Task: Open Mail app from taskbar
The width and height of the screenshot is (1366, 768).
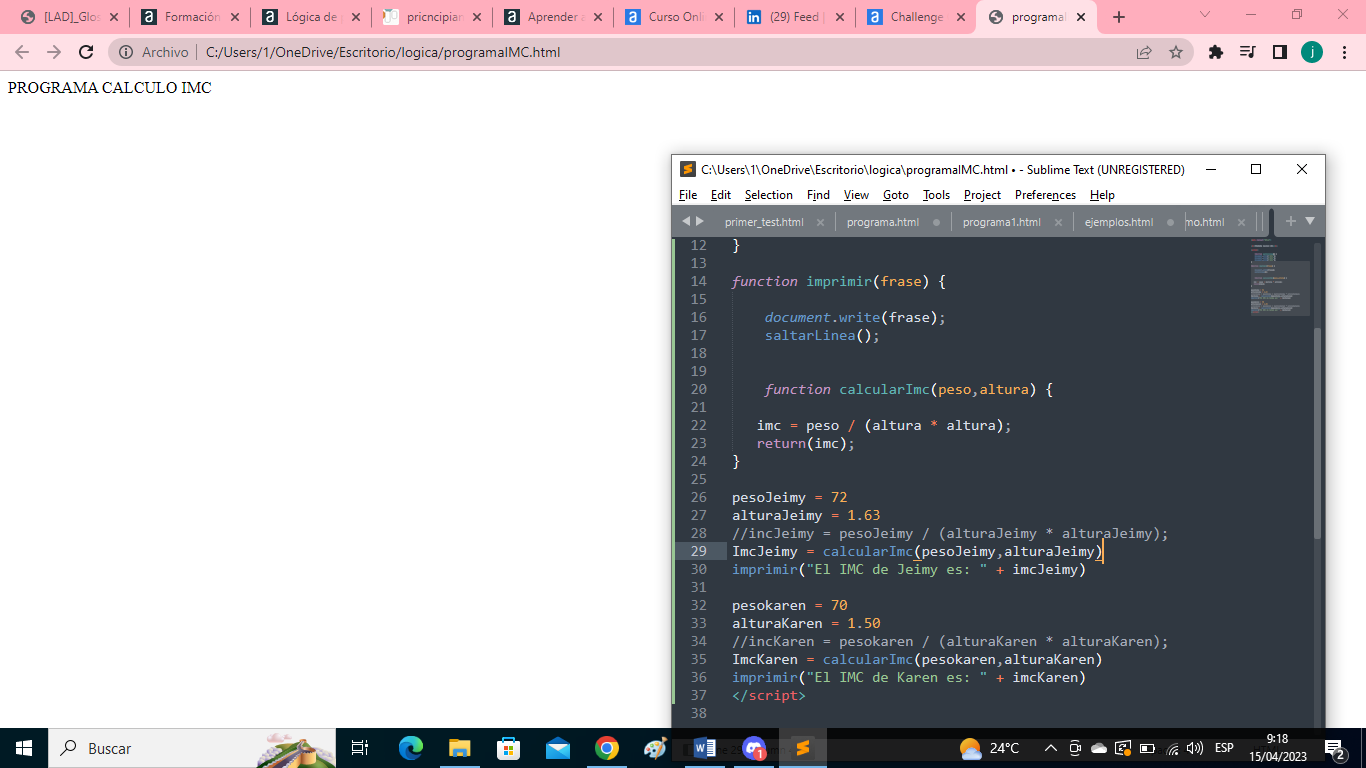Action: click(x=557, y=748)
